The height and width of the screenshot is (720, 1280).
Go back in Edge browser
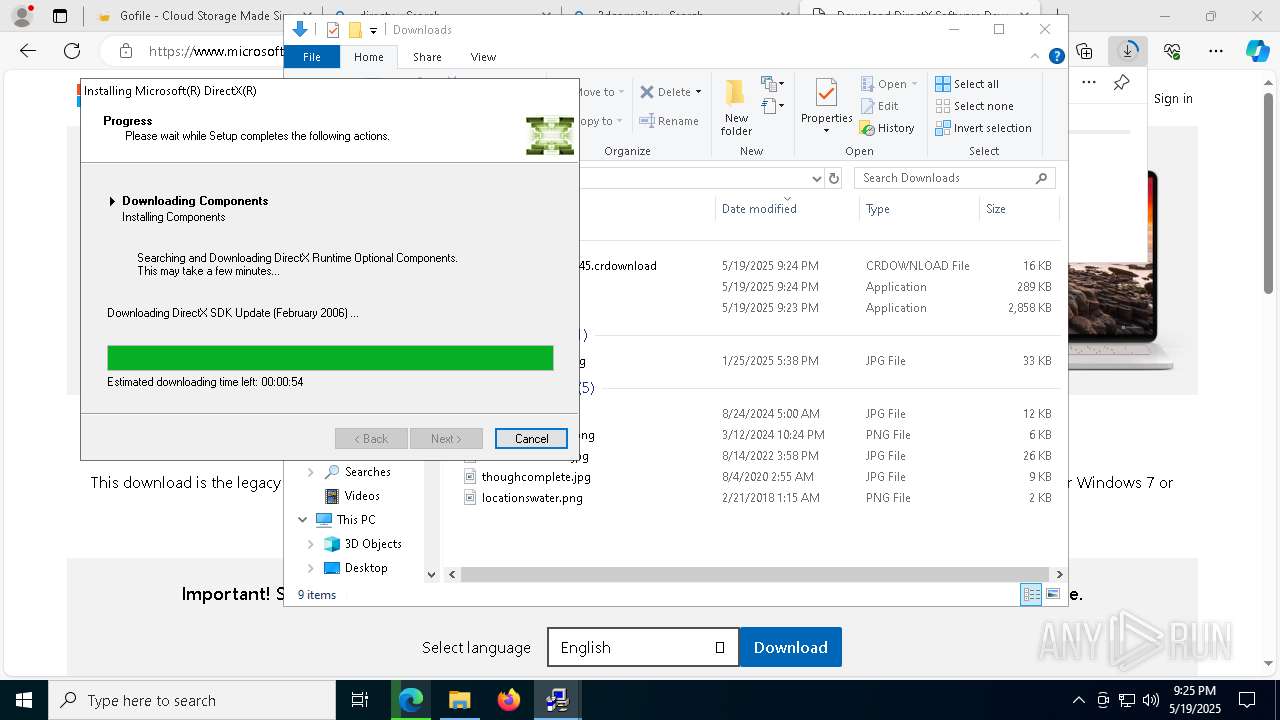pyautogui.click(x=28, y=51)
